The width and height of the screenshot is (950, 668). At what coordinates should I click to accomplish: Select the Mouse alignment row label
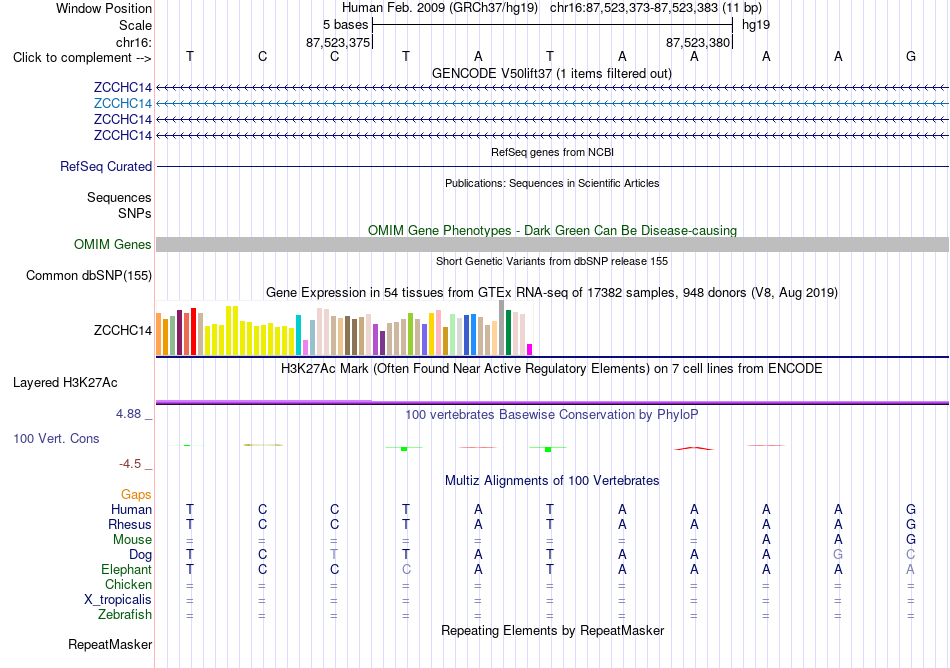coord(132,540)
